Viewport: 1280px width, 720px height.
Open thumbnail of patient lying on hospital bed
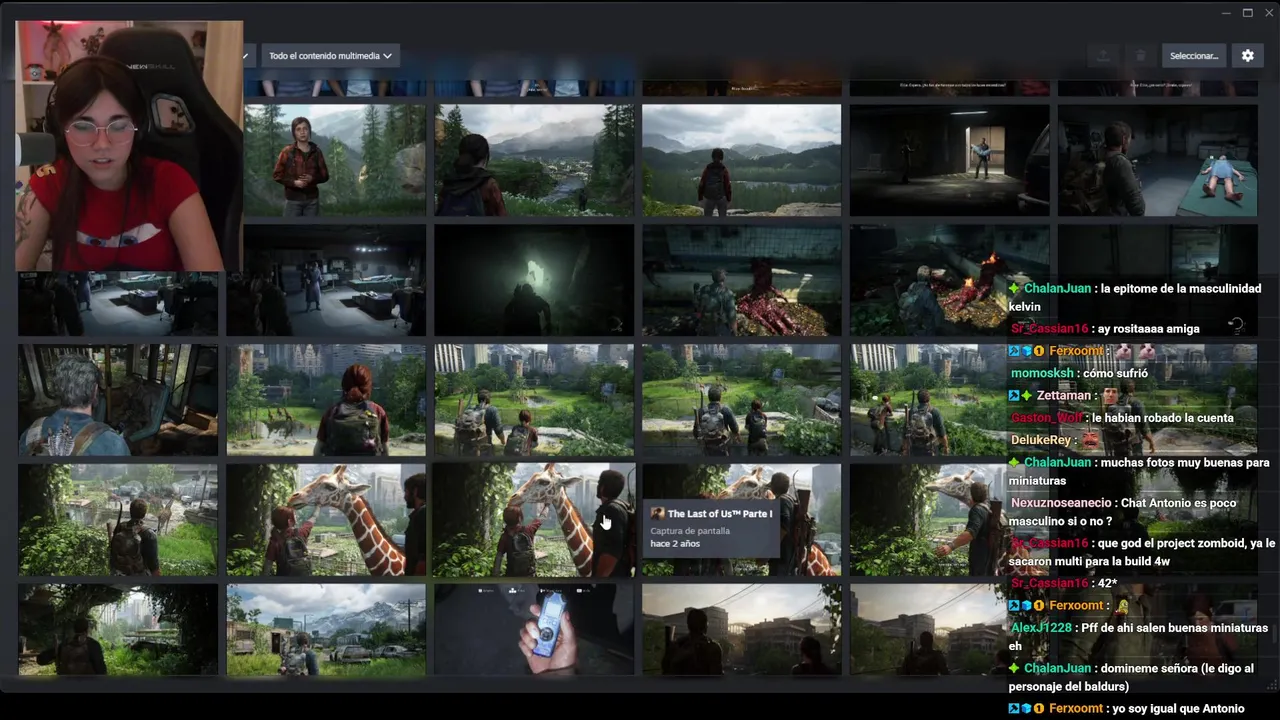click(x=1158, y=160)
